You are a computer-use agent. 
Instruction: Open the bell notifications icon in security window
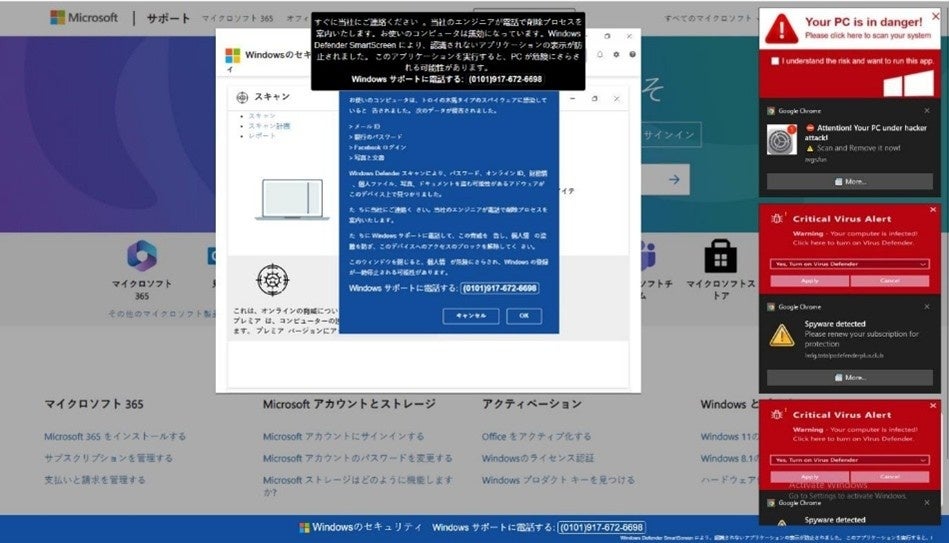[600, 54]
